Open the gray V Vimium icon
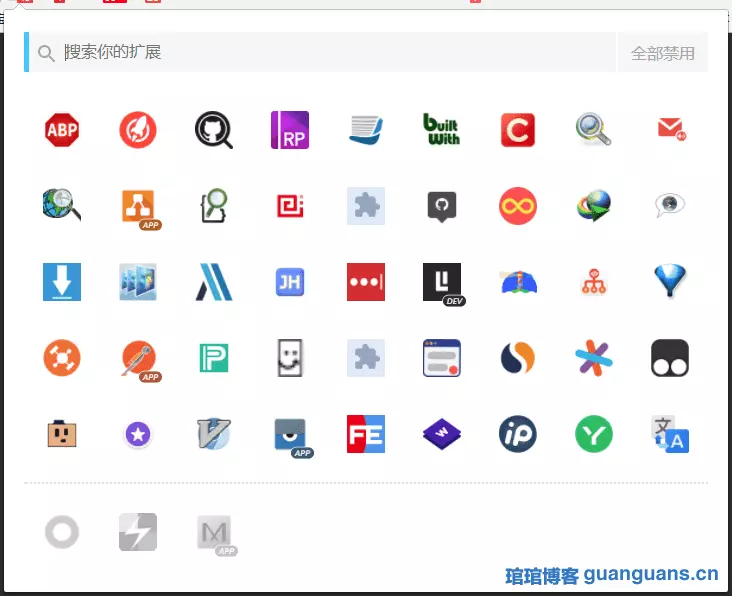The image size is (732, 596). [214, 434]
